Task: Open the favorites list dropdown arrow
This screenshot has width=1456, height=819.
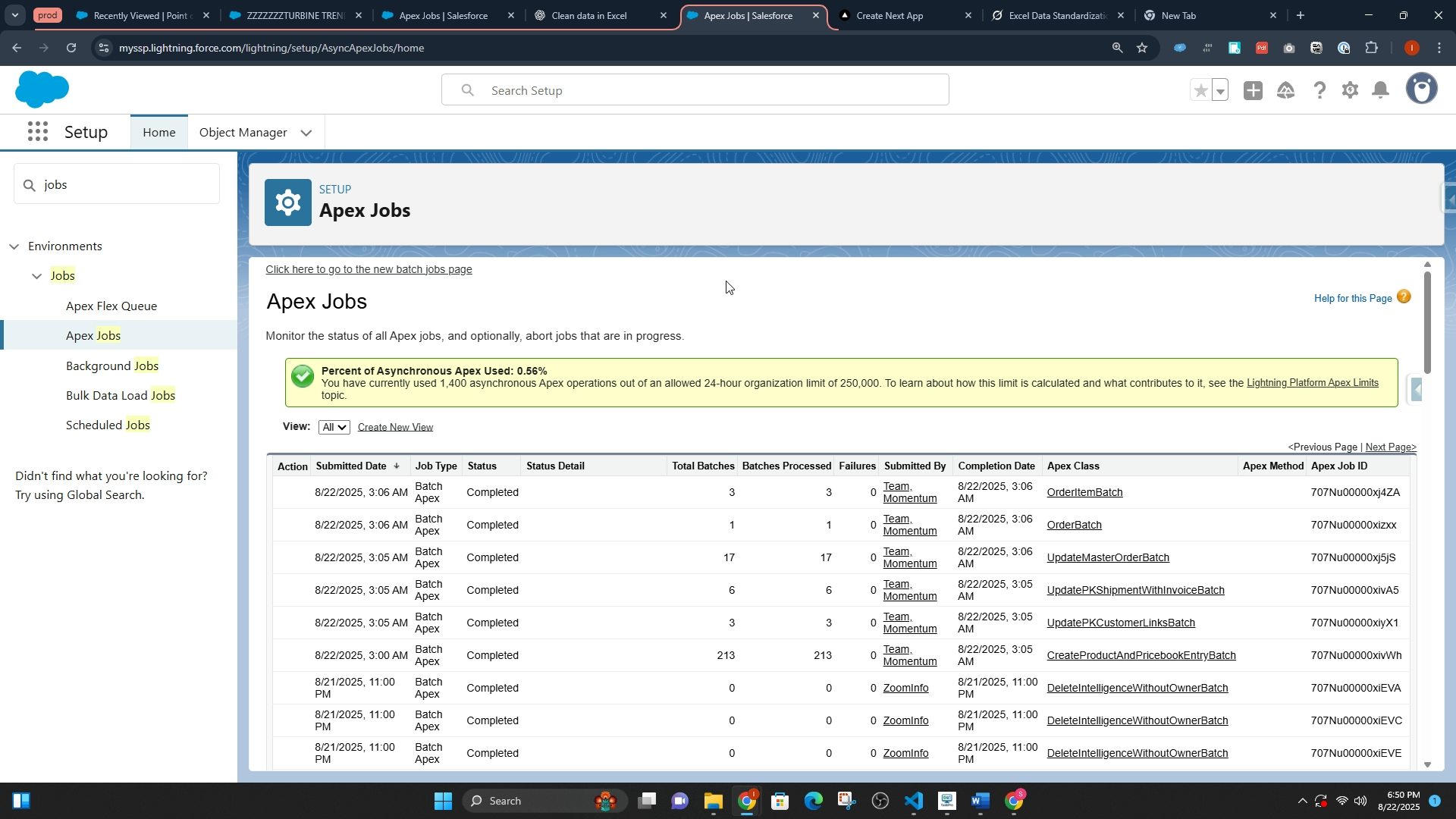Action: coord(1220,91)
